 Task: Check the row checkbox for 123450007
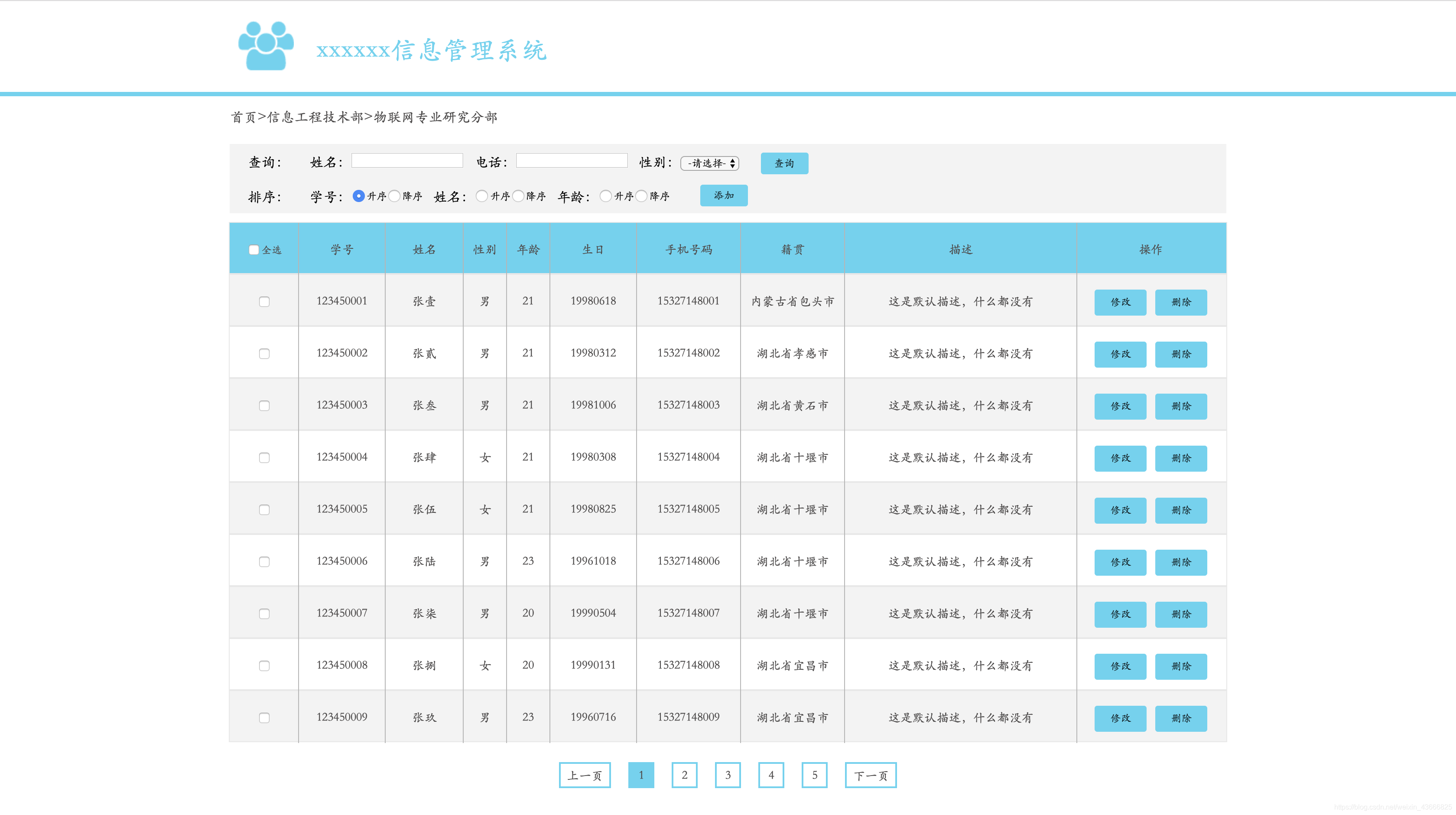coord(264,614)
